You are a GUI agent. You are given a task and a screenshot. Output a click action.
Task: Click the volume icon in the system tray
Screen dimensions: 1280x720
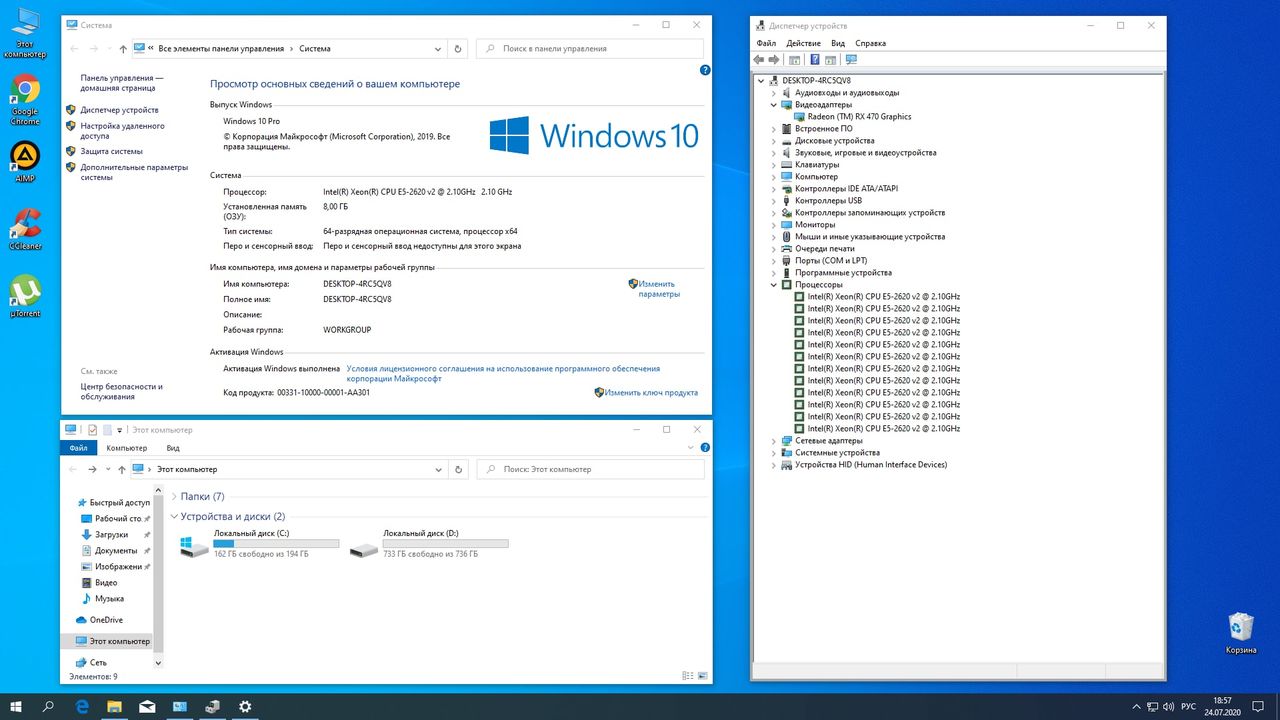[x=1168, y=706]
